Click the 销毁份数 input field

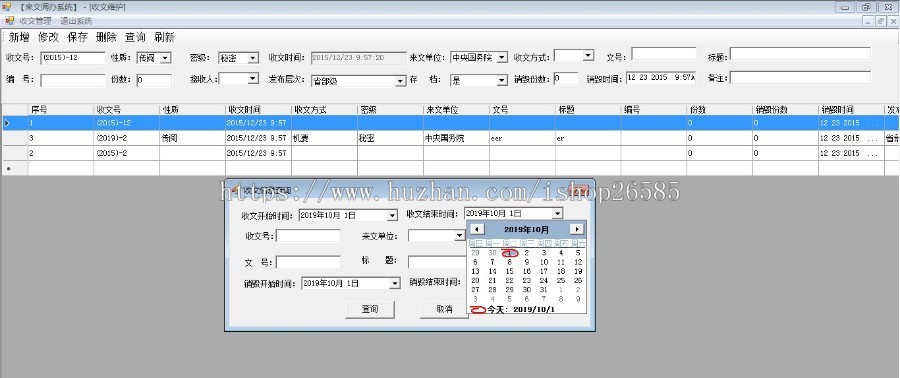pos(566,79)
